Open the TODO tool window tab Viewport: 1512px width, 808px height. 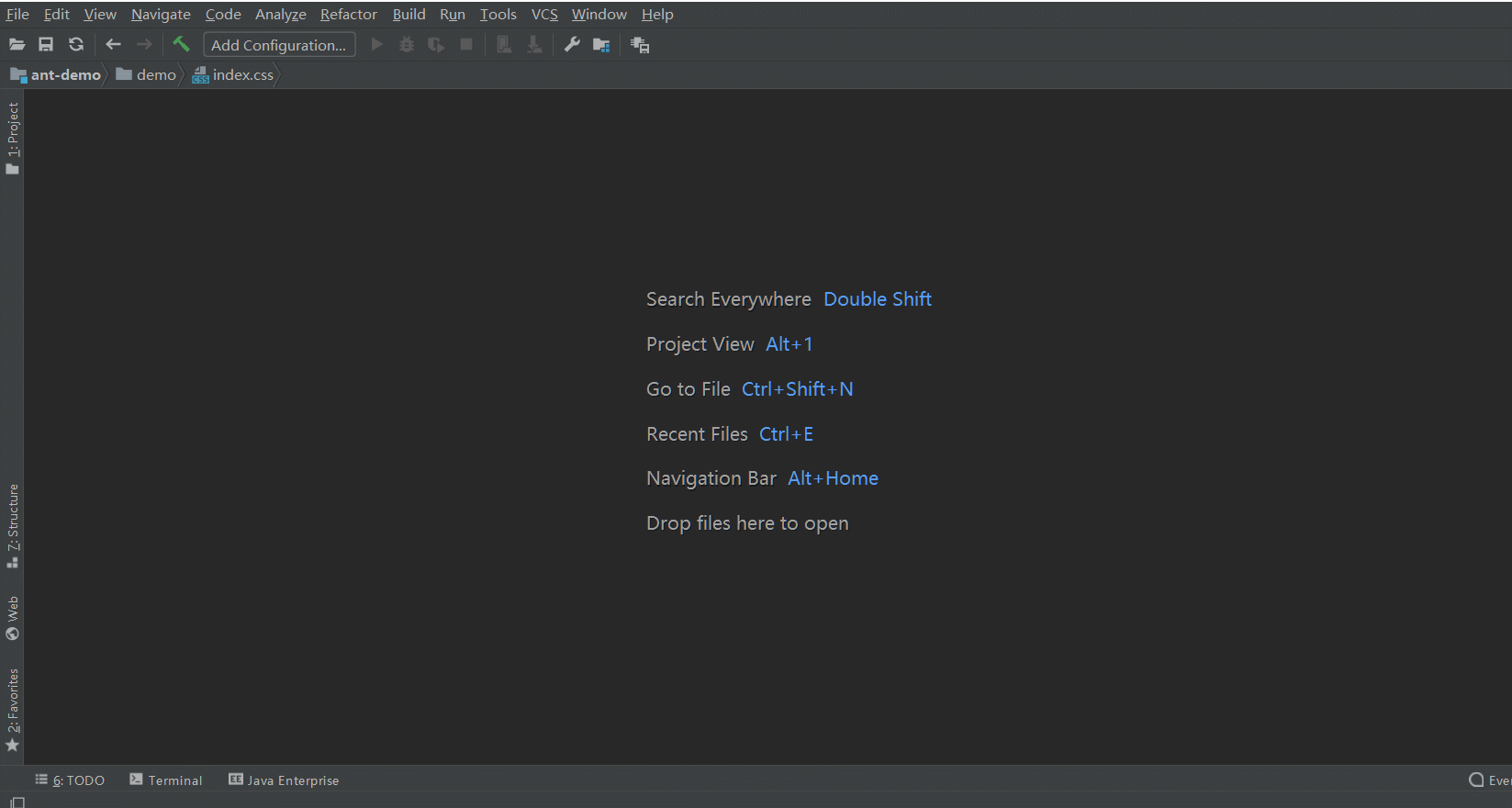tap(71, 780)
